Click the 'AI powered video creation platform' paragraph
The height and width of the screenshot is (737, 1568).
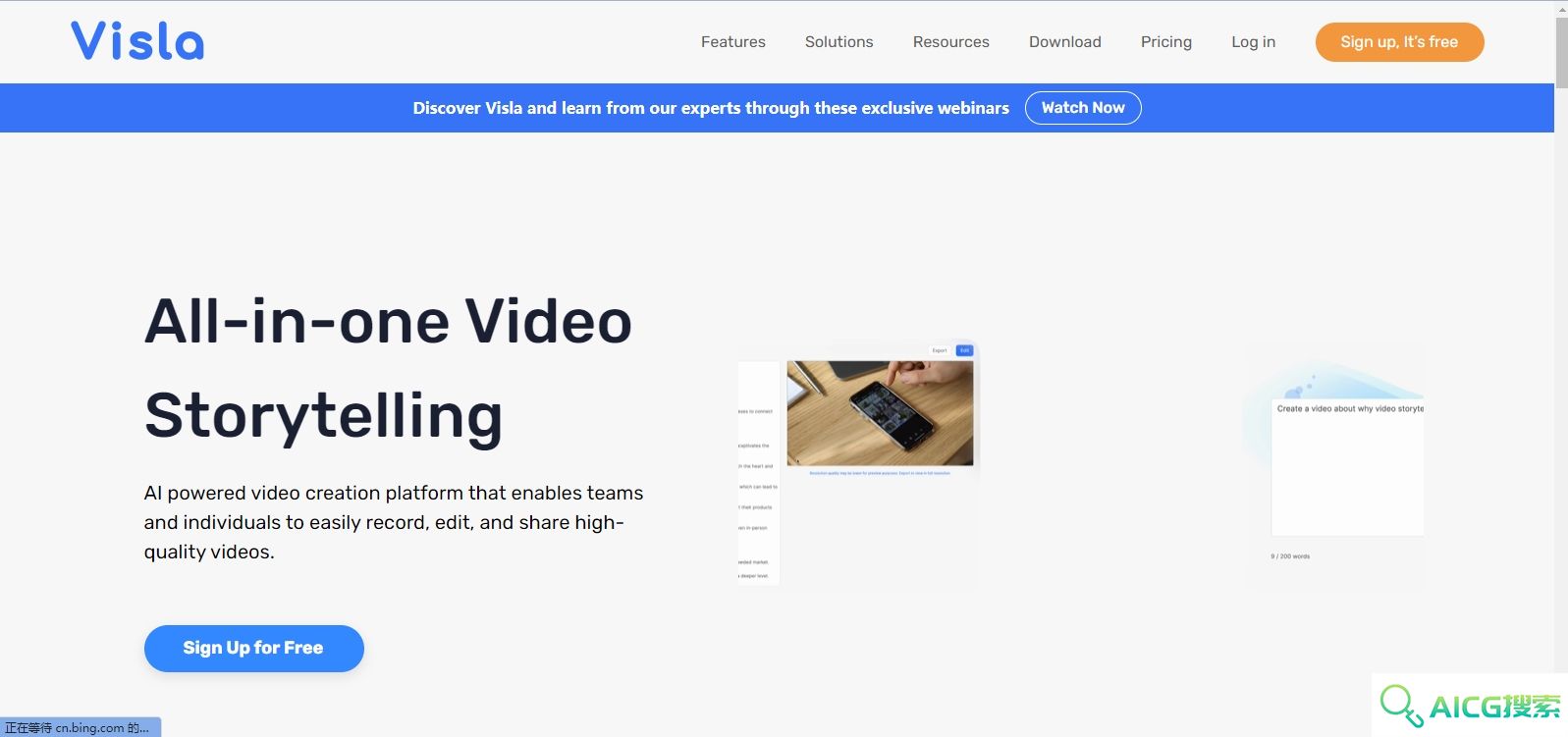tap(394, 522)
